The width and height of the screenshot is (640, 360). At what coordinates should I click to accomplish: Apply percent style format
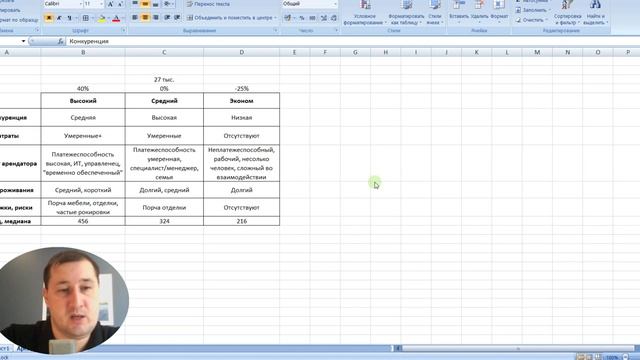coord(302,18)
